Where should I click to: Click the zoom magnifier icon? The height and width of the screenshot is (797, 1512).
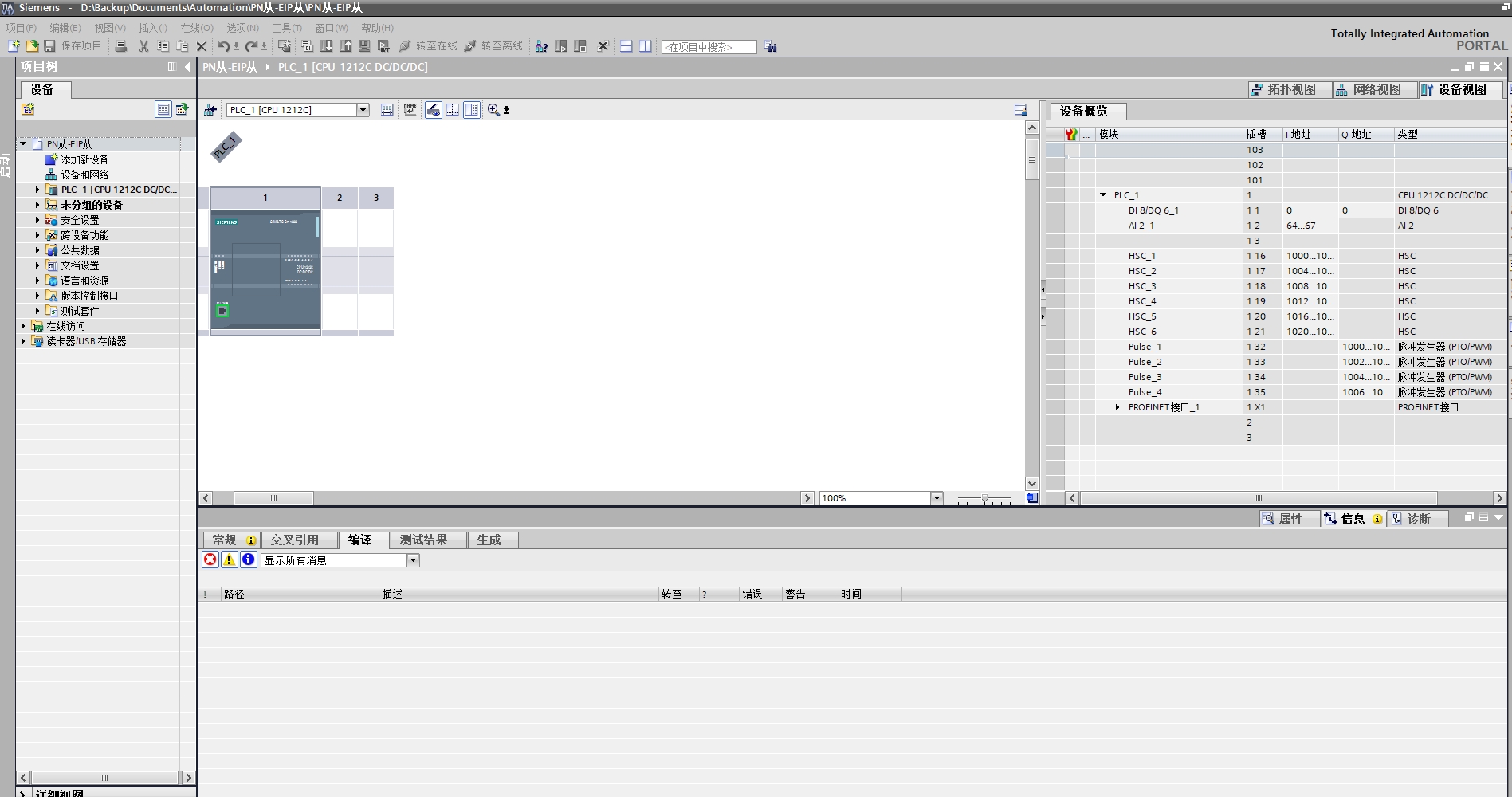493,110
